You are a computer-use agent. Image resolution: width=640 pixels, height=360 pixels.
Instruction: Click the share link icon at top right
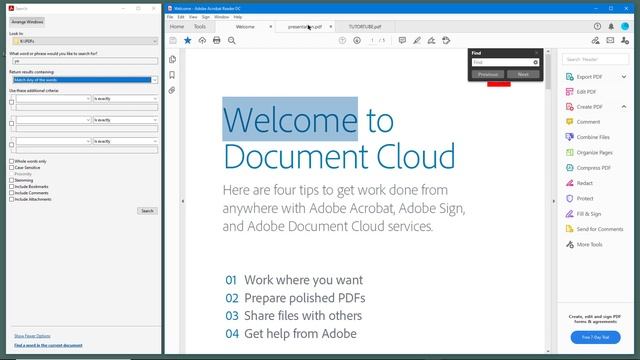pyautogui.click(x=596, y=40)
